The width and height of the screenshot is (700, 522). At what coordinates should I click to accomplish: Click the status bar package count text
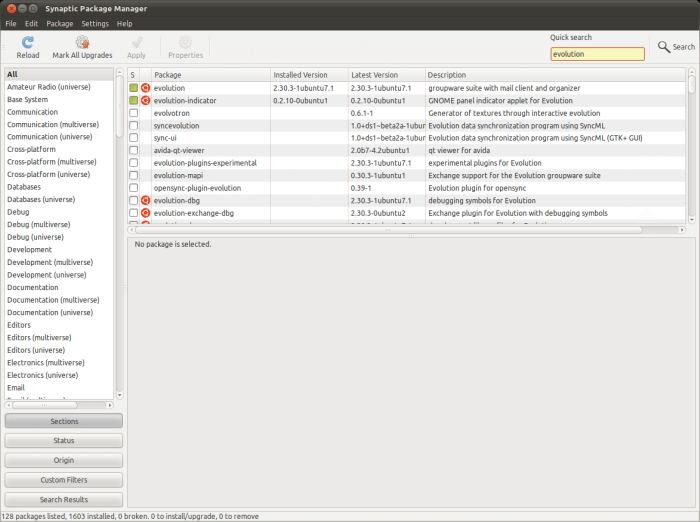click(130, 516)
